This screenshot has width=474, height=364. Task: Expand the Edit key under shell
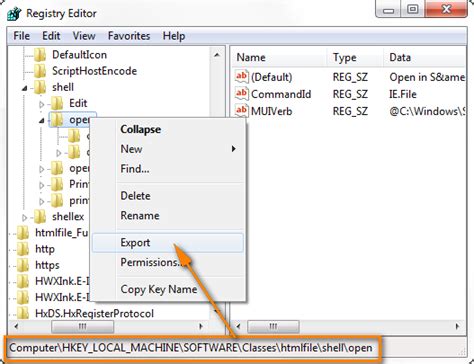click(42, 105)
